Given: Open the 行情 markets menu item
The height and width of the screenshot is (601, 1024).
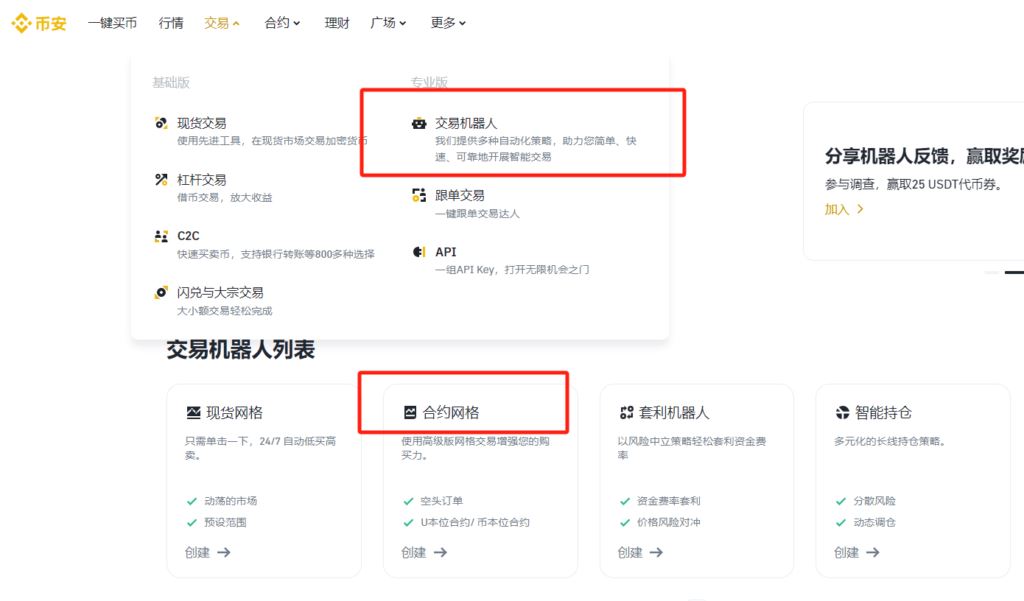Looking at the screenshot, I should tap(171, 23).
